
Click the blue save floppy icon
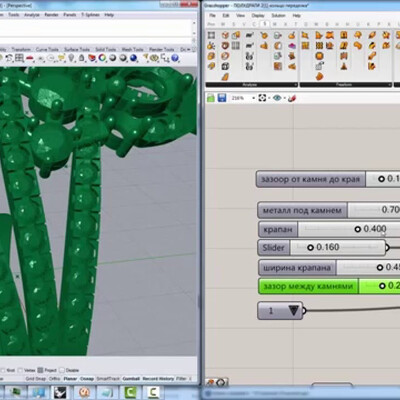pos(222,98)
